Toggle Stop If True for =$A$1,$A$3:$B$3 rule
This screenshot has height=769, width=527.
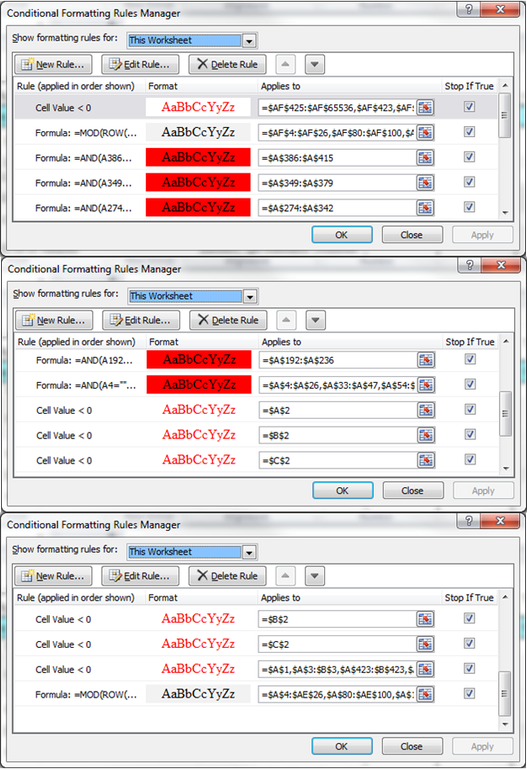click(470, 668)
